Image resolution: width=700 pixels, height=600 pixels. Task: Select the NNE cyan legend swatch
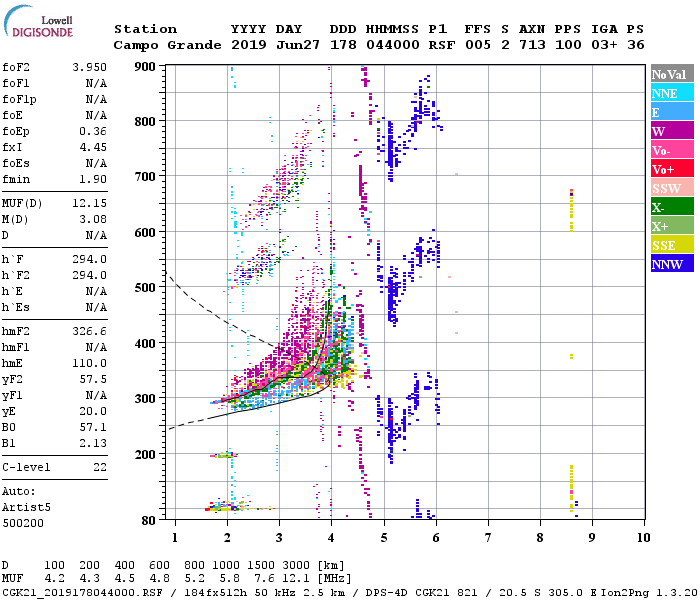672,93
